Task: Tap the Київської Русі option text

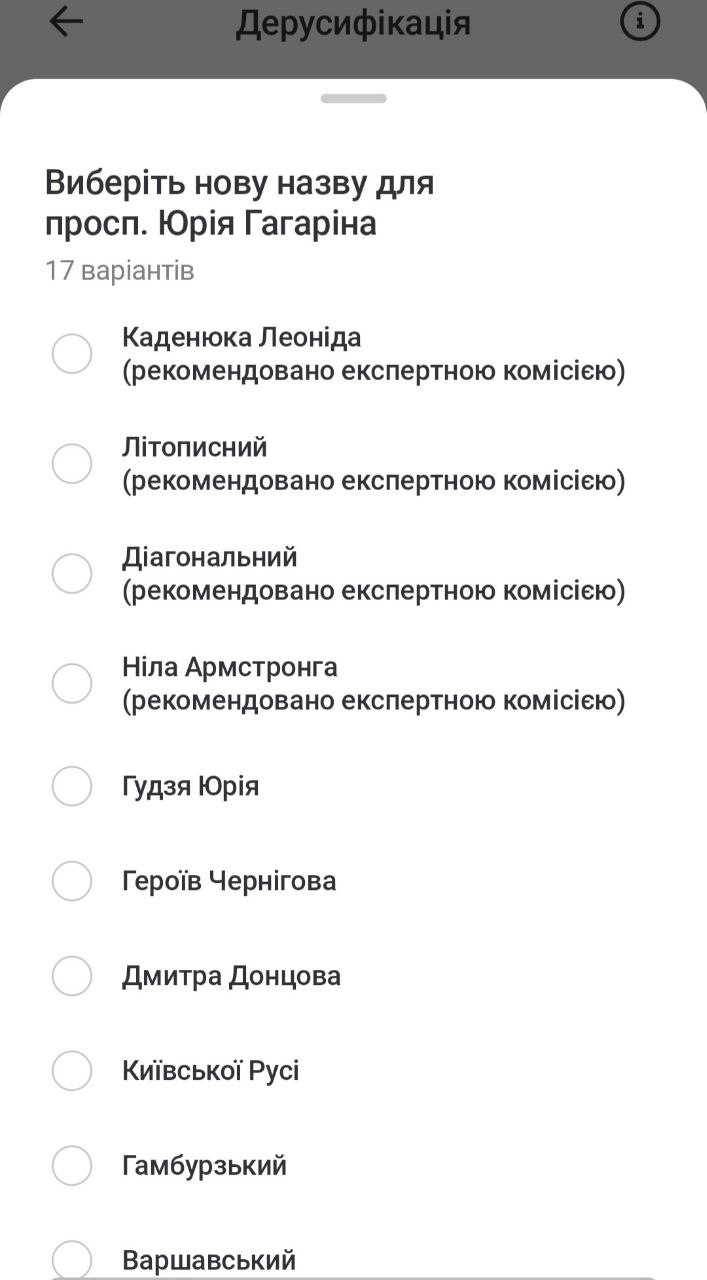Action: click(x=211, y=1071)
